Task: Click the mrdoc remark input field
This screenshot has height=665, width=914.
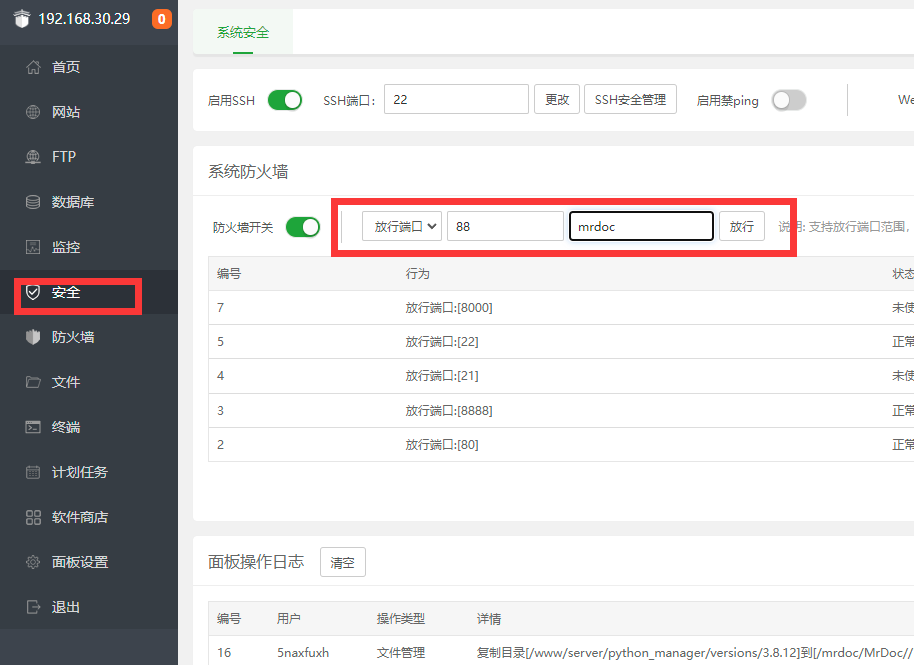Action: click(641, 226)
